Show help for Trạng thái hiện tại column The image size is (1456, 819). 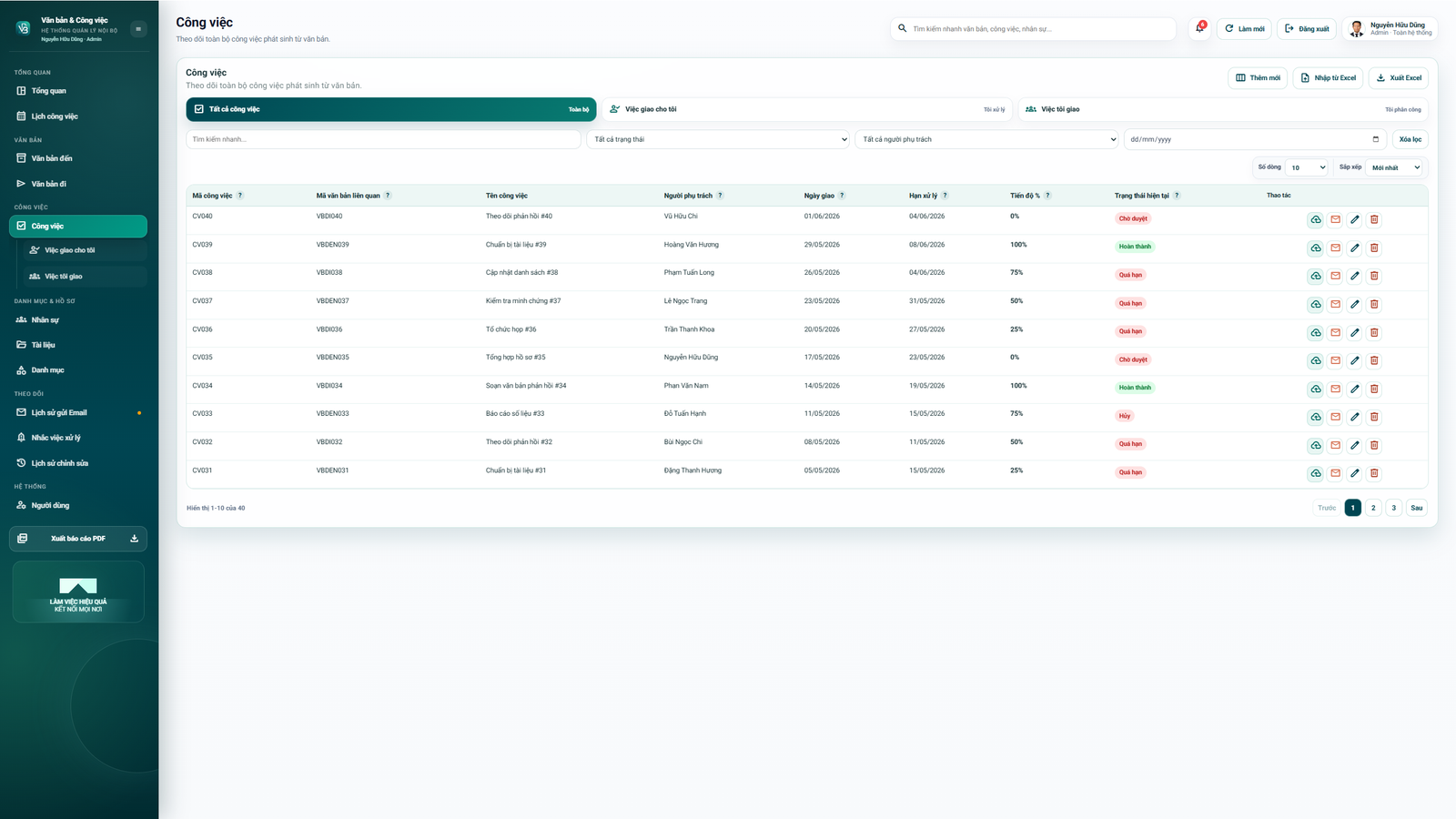click(x=1177, y=196)
